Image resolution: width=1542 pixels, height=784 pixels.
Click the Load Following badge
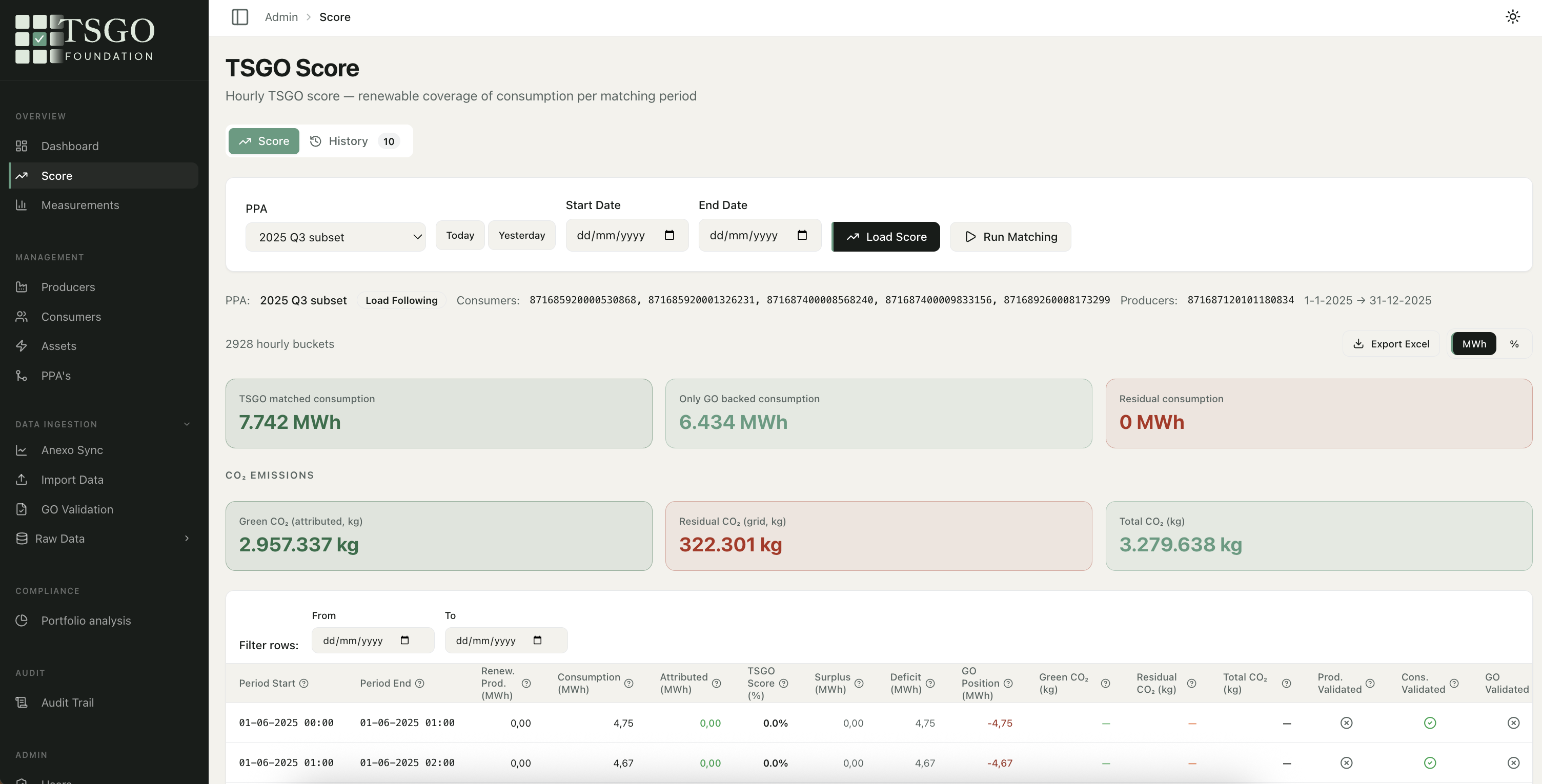point(401,300)
